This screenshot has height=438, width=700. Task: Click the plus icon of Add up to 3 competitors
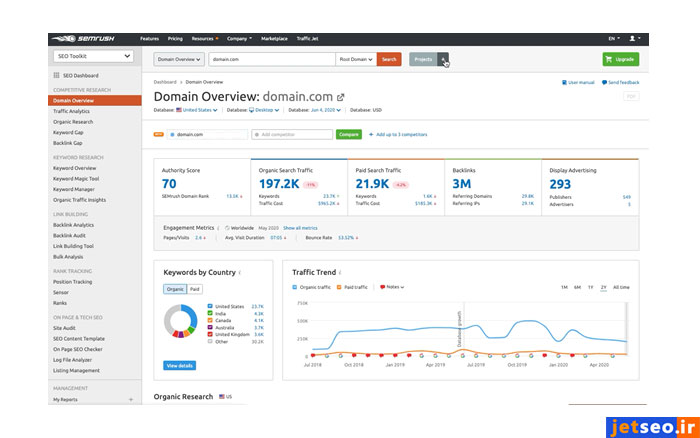(371, 134)
